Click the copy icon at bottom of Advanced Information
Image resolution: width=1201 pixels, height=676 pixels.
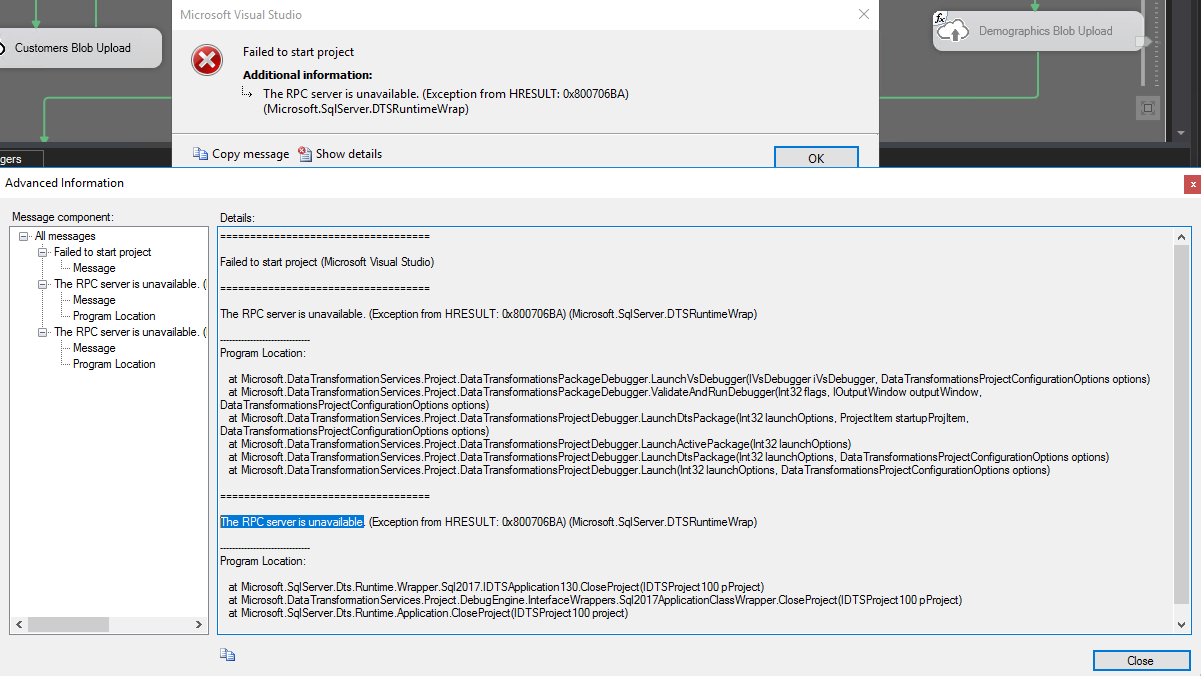point(228,655)
